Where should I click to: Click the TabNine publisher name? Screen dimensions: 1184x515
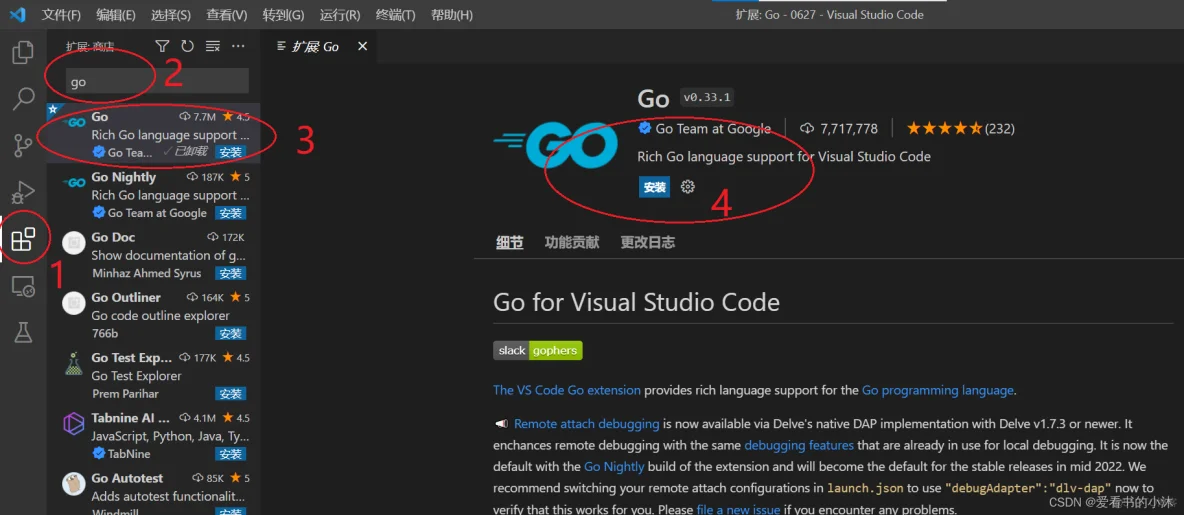[x=129, y=454]
